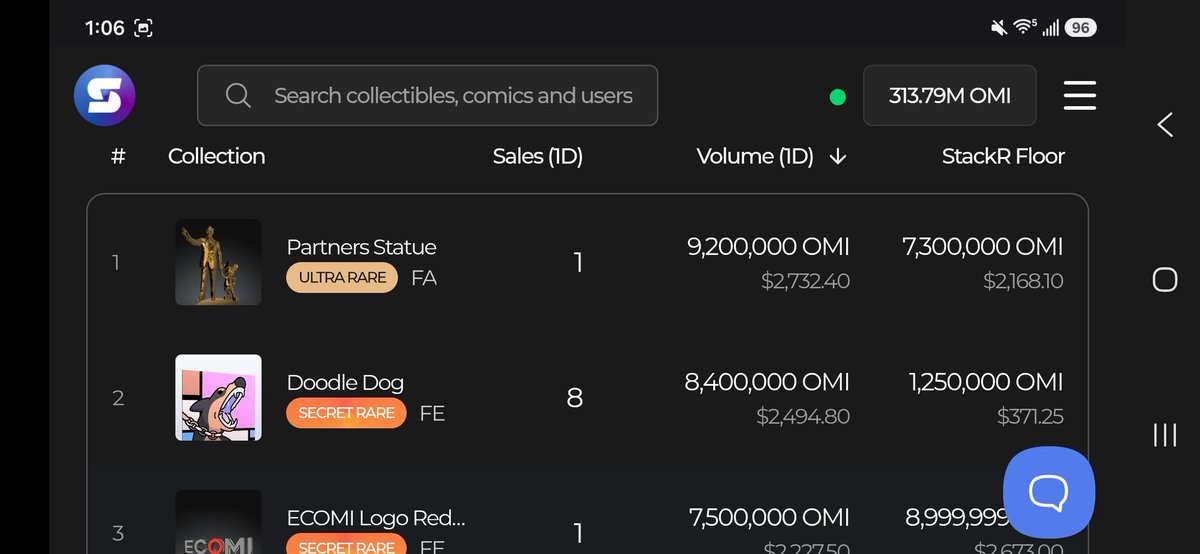The image size is (1200, 554).
Task: Click the $2,168.10 floor price
Action: 1023,281
